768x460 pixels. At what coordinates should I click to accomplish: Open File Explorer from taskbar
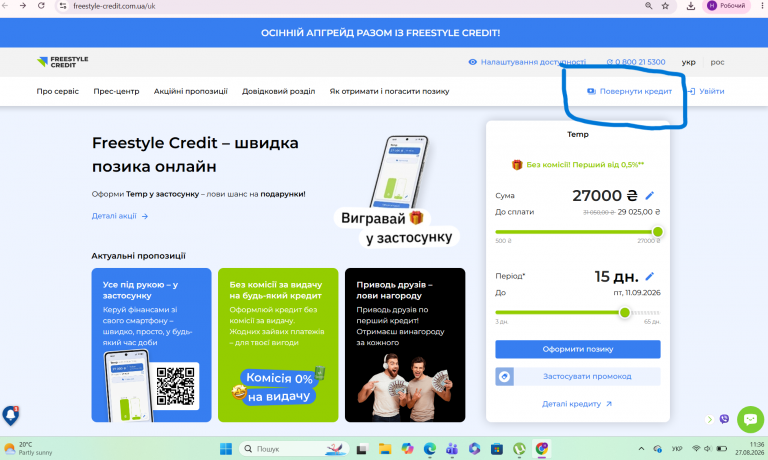pyautogui.click(x=384, y=449)
